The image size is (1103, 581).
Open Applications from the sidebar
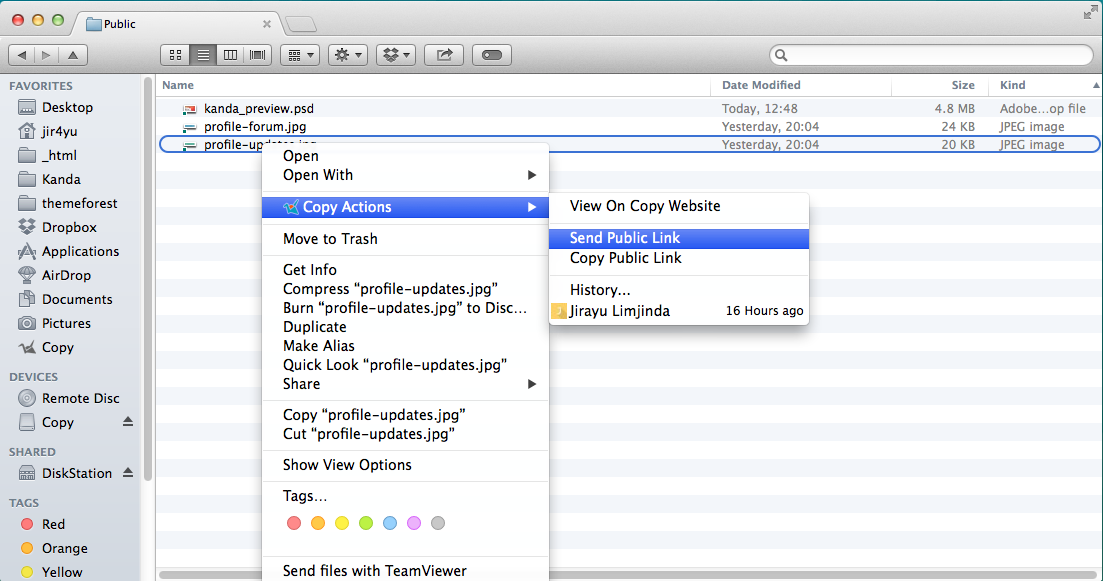coord(80,251)
